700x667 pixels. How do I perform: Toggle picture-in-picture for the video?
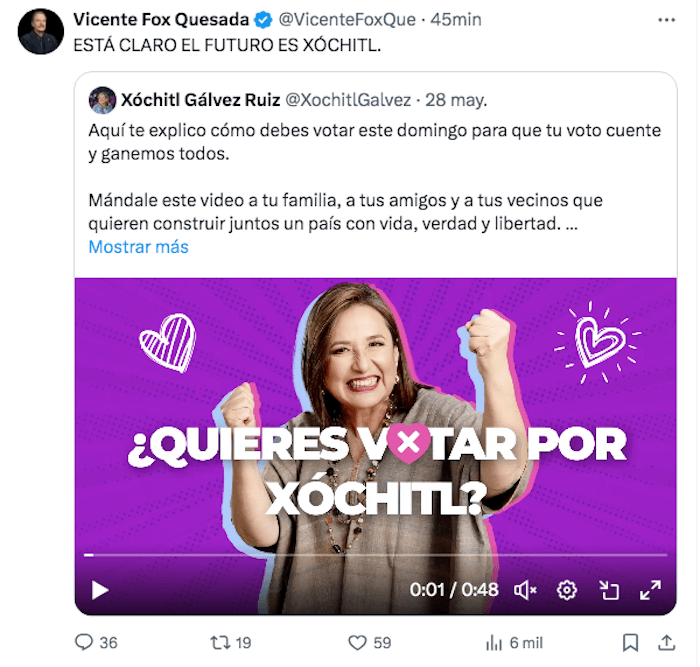(x=608, y=590)
